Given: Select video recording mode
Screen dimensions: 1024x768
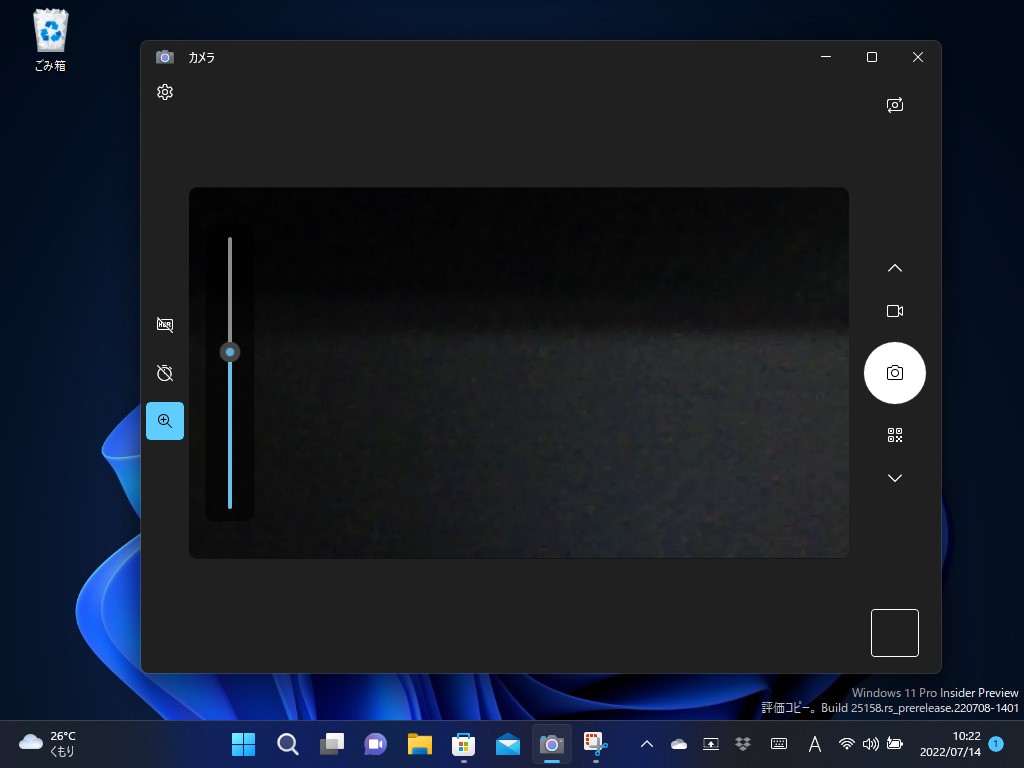Looking at the screenshot, I should pyautogui.click(x=894, y=310).
